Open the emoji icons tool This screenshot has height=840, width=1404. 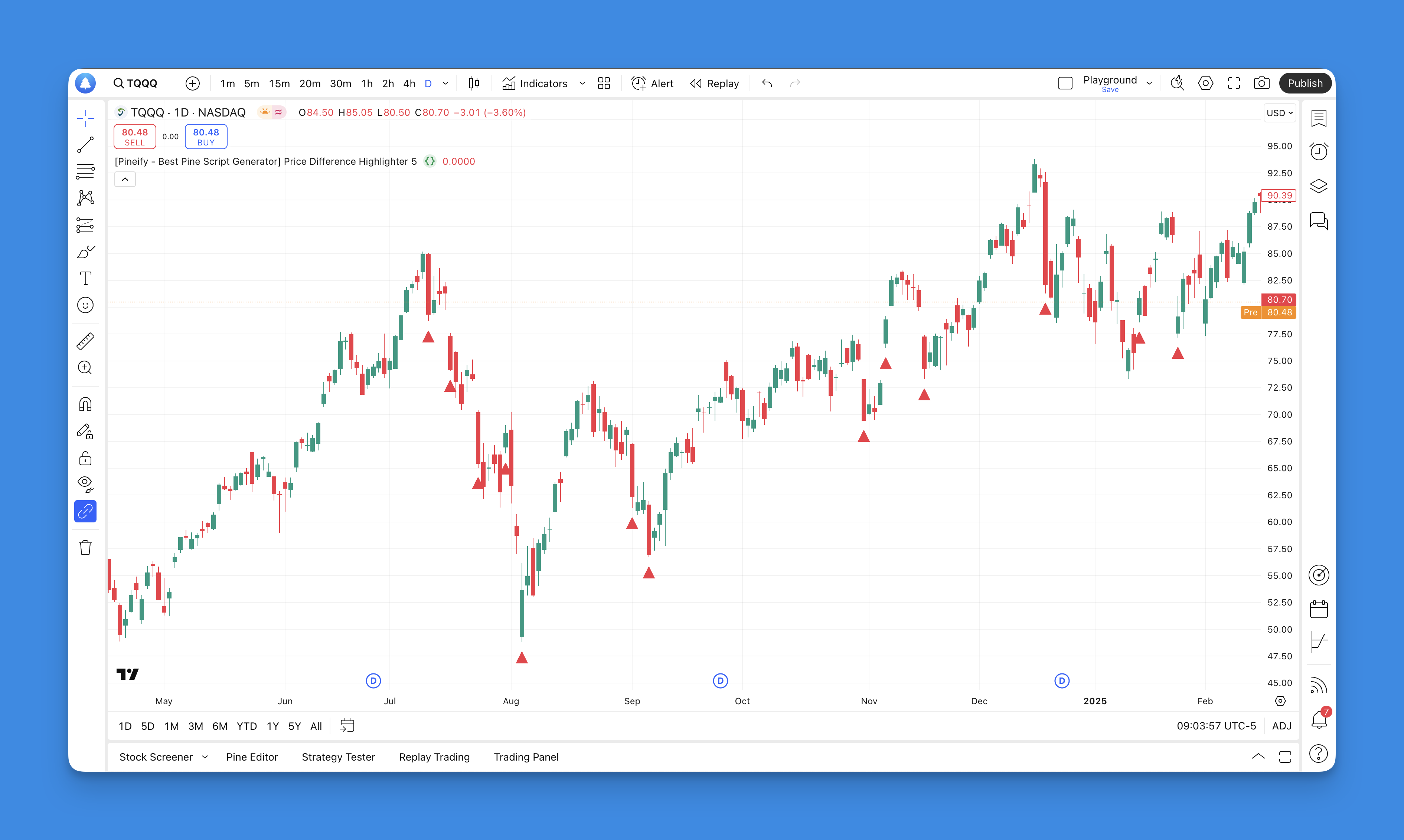click(85, 306)
